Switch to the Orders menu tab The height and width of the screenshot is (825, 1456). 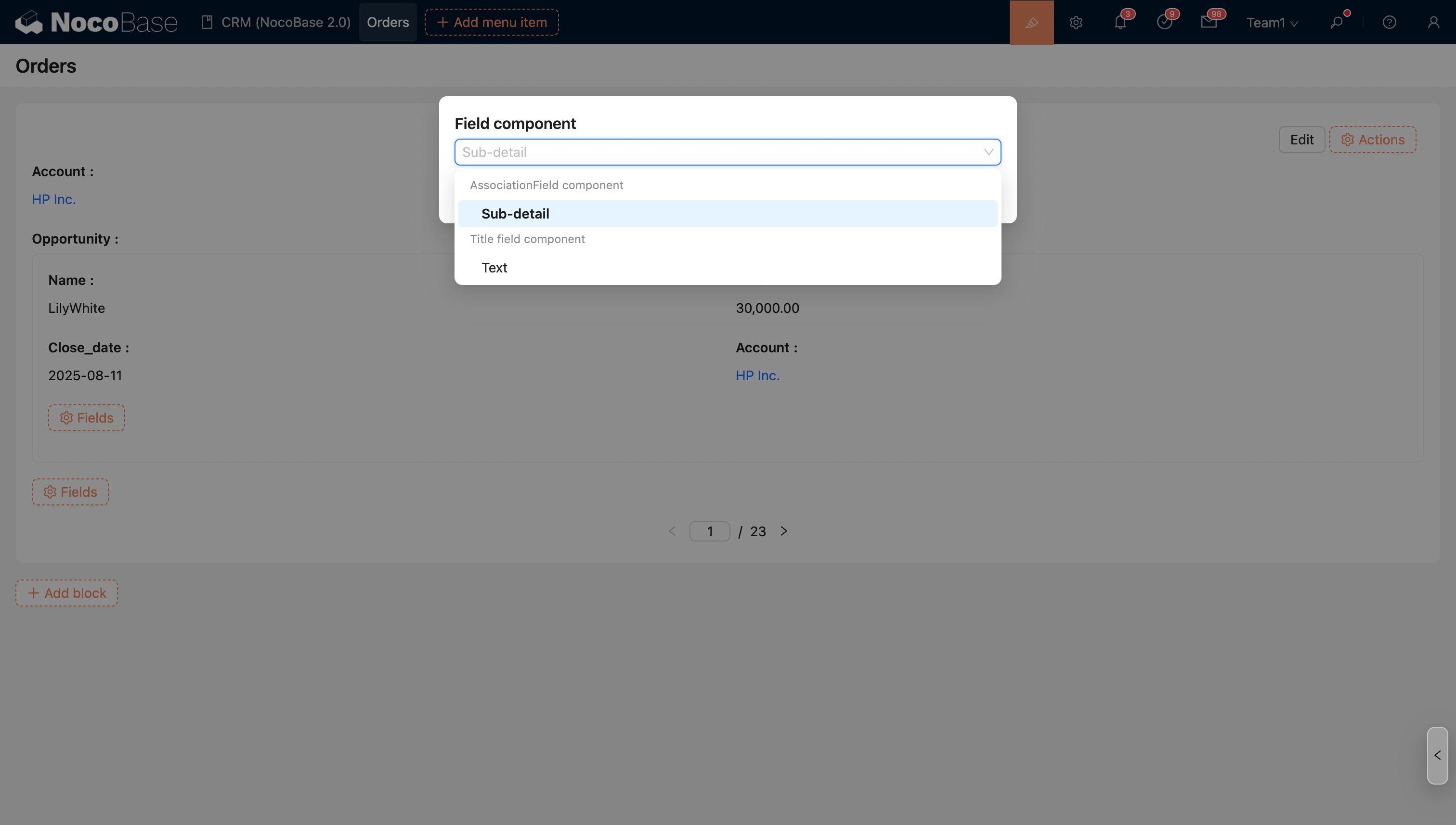tap(388, 22)
